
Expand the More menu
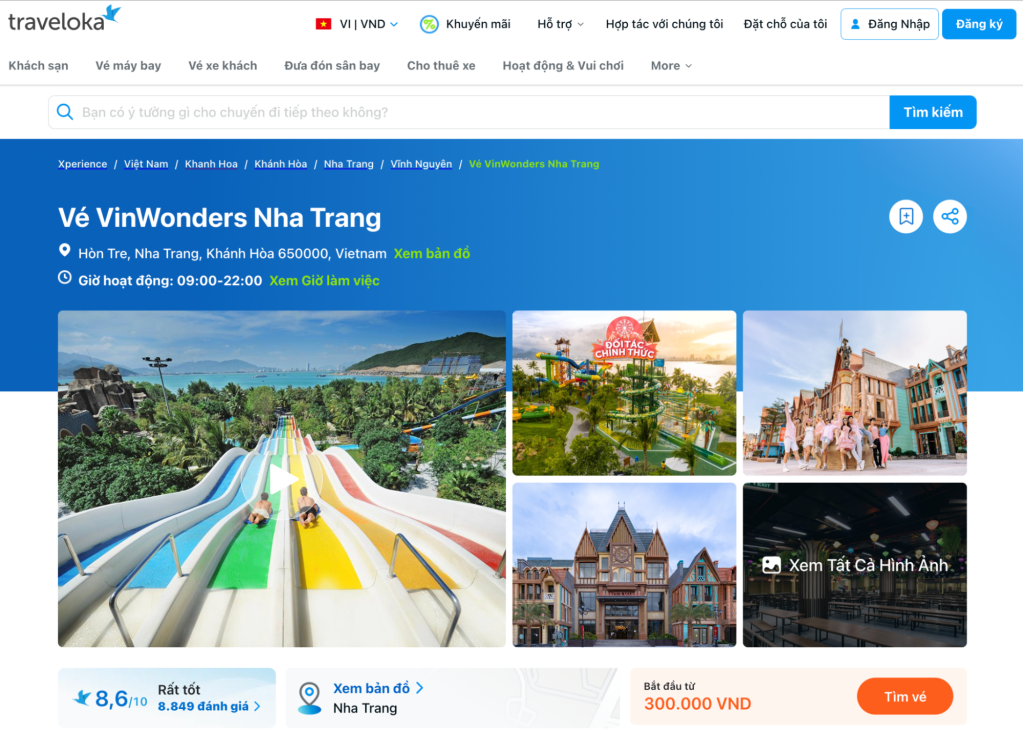coord(671,65)
